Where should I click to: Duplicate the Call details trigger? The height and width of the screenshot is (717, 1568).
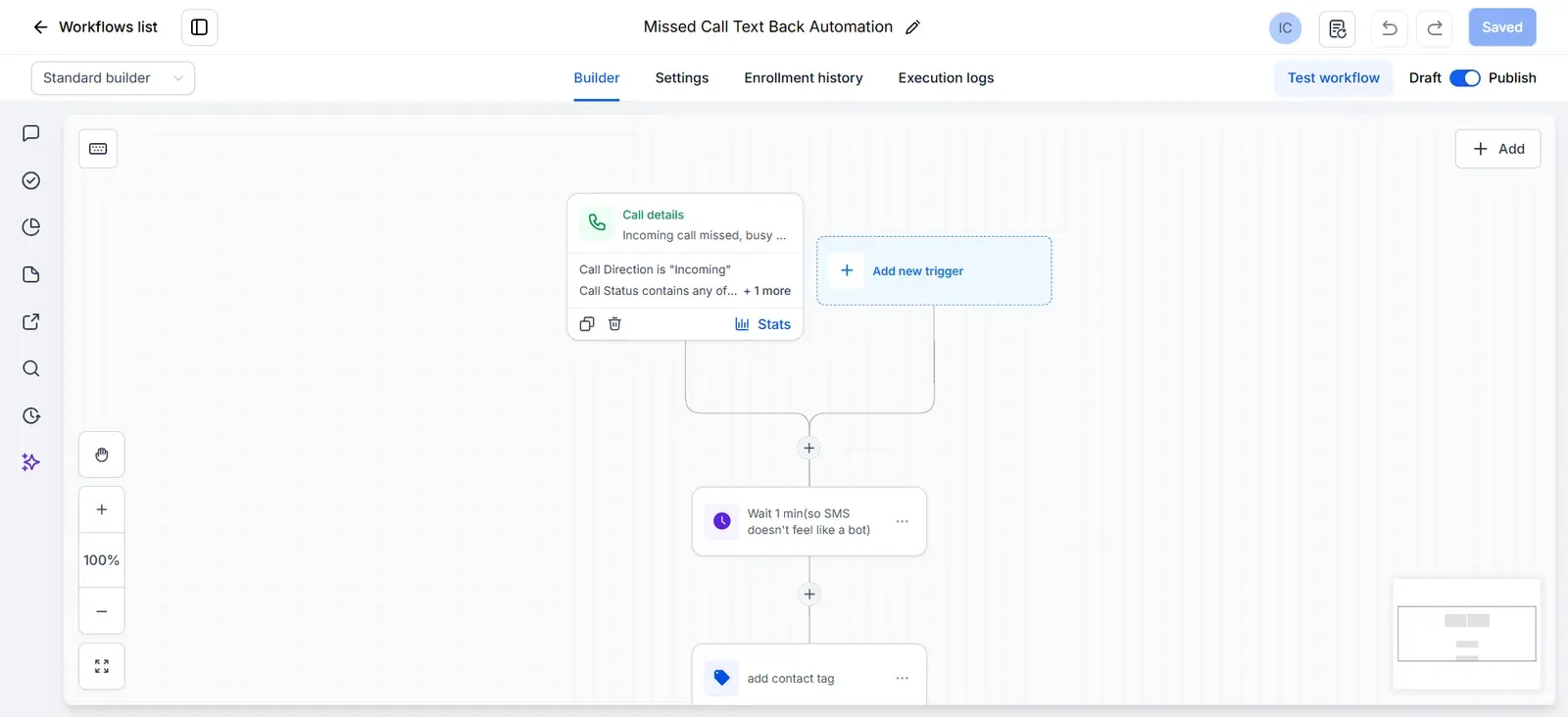[x=587, y=324]
